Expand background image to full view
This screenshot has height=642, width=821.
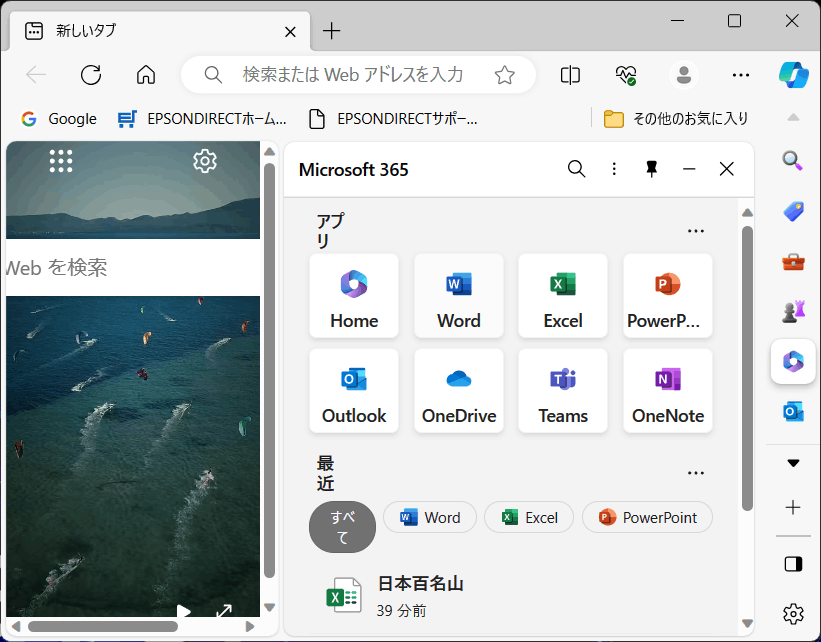224,611
